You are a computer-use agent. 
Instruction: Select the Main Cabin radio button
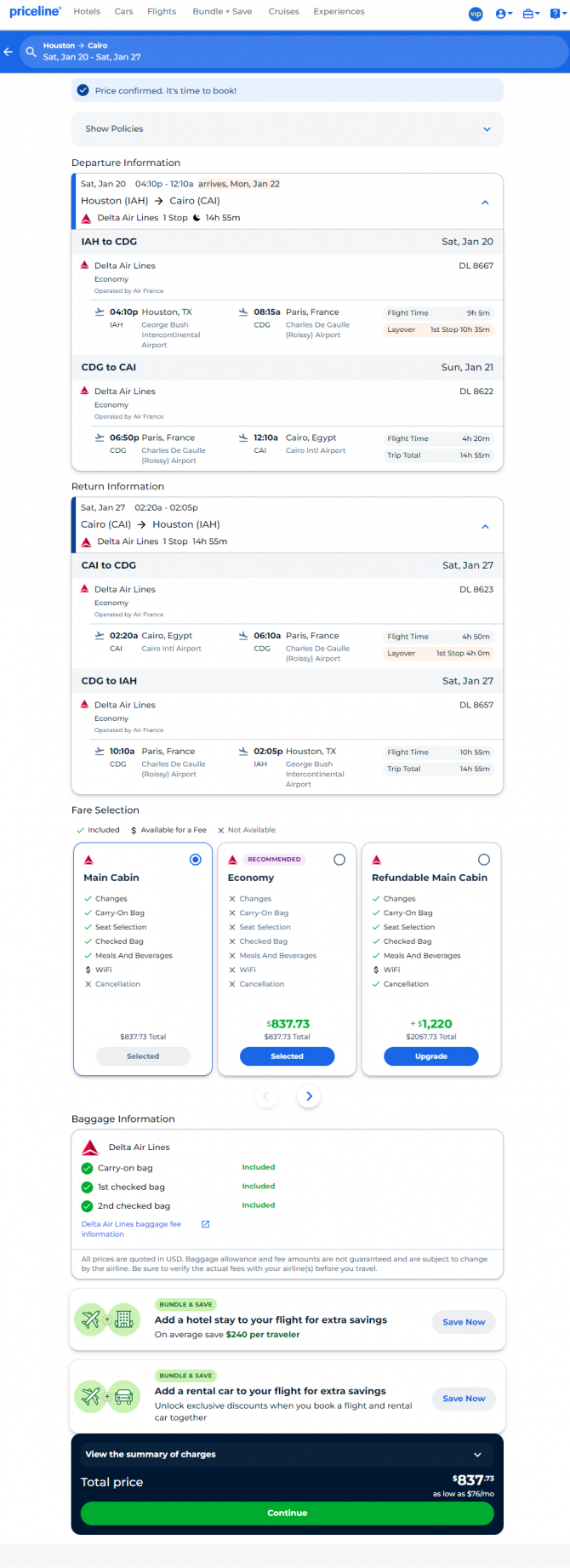196,860
